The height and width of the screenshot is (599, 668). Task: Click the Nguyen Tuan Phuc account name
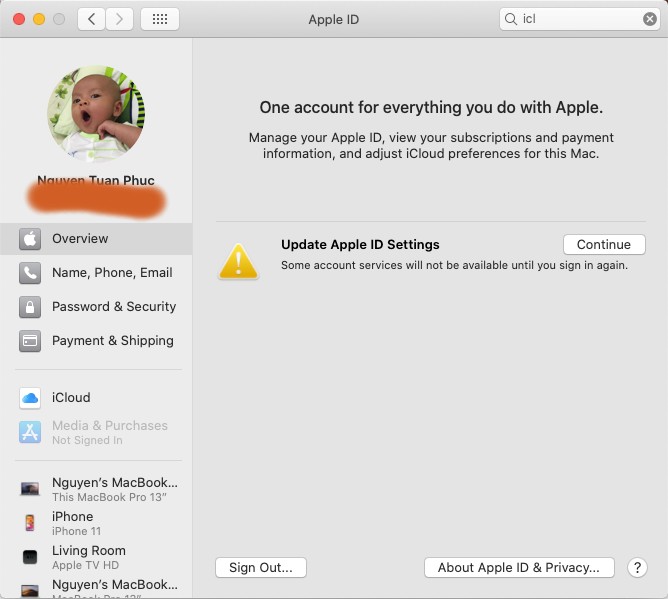96,180
